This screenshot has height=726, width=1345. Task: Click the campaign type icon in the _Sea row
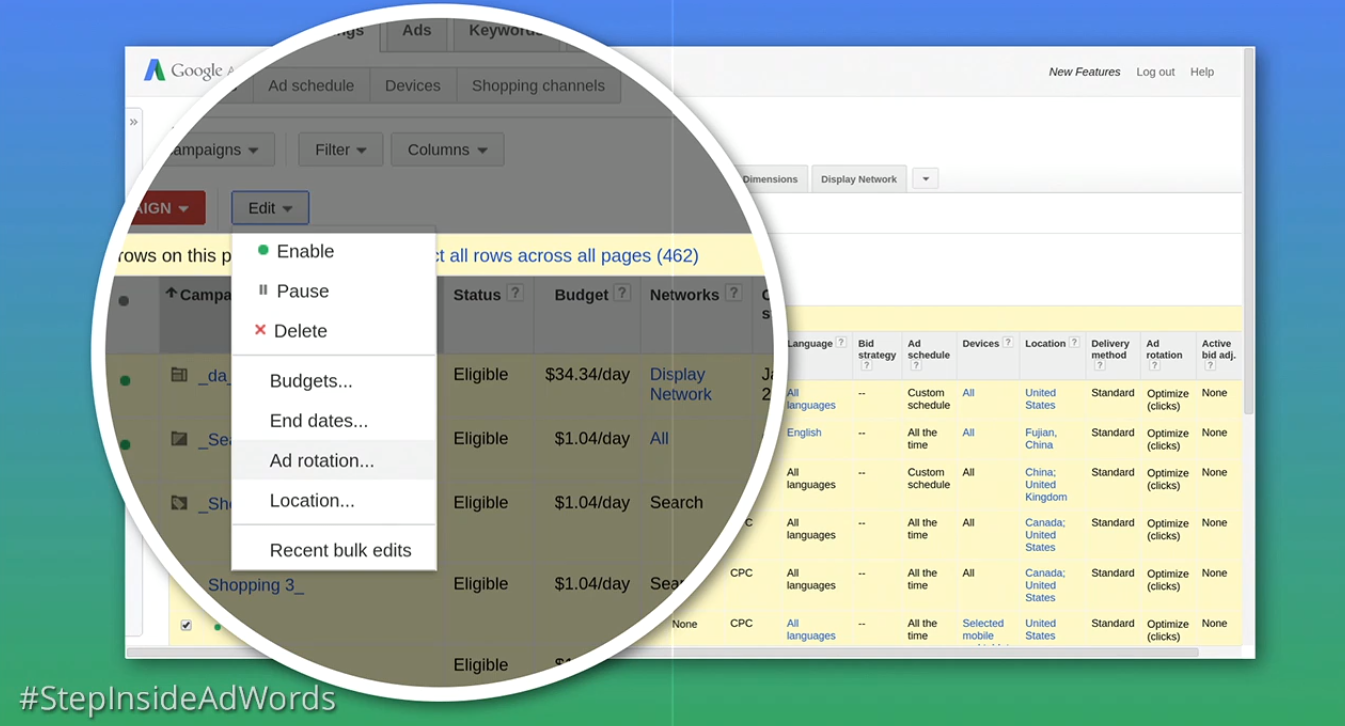pos(179,438)
